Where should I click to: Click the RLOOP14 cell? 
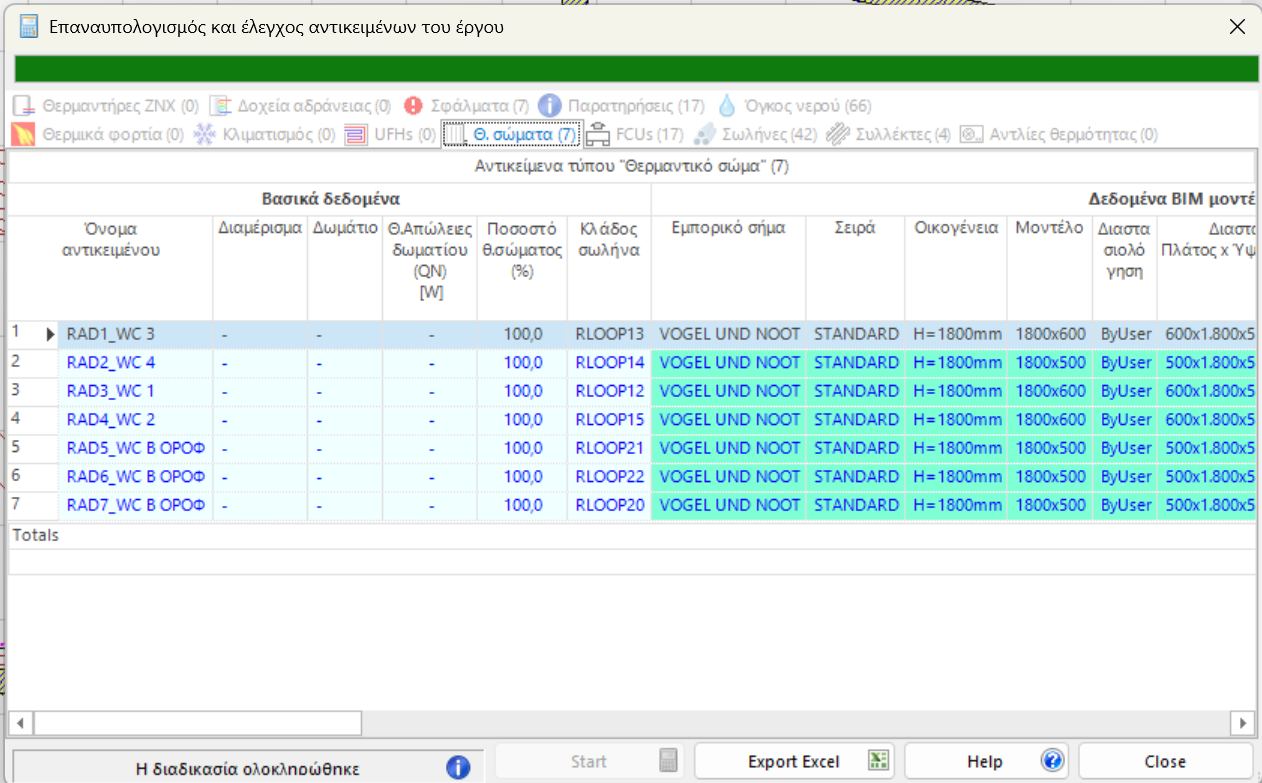point(609,362)
